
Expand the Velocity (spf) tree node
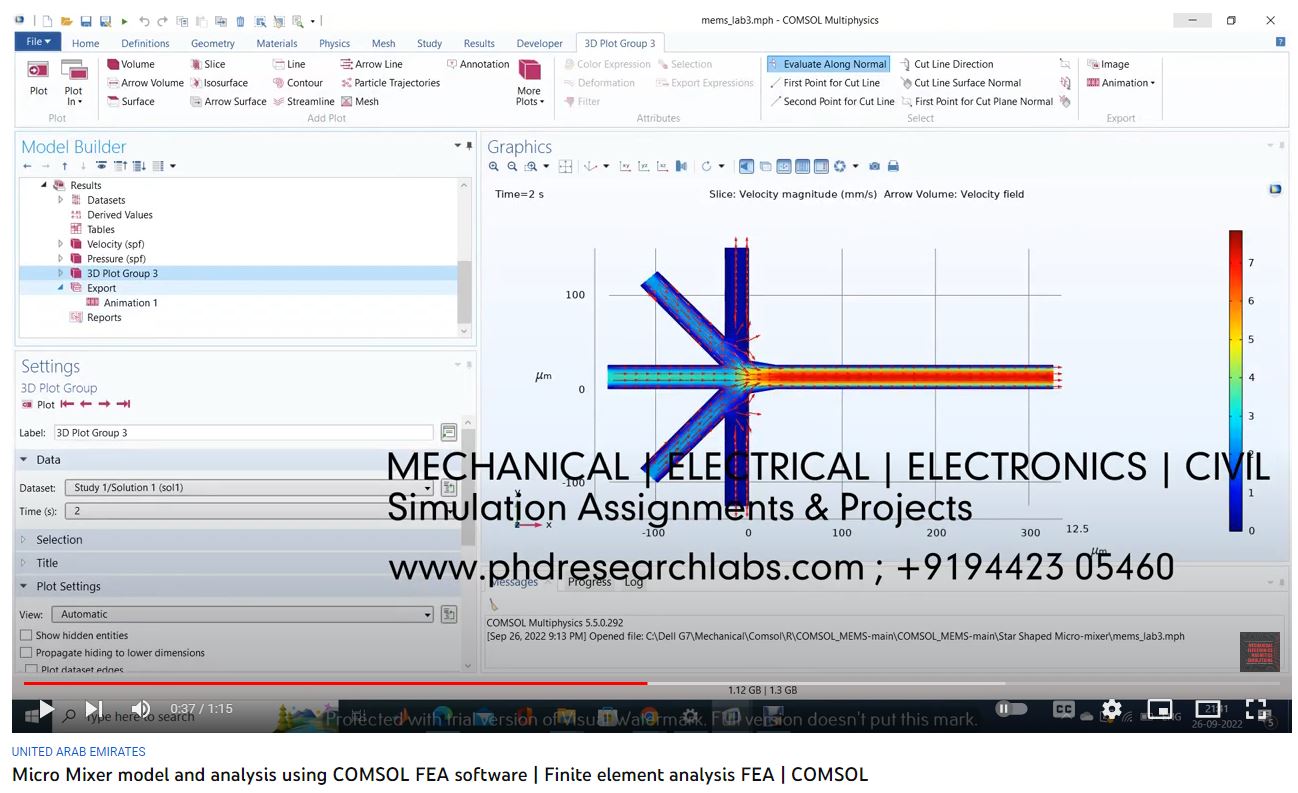pos(60,244)
